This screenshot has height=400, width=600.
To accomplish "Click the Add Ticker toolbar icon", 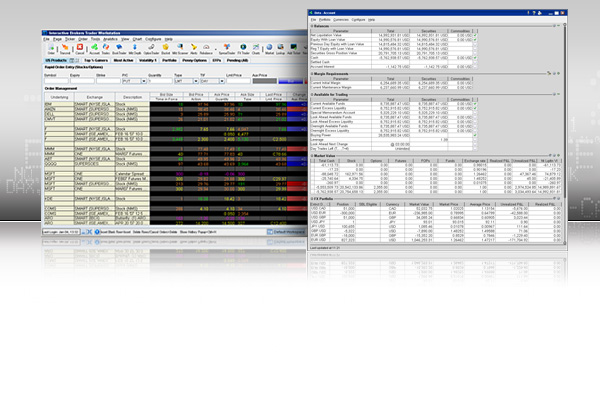I will [x=293, y=47].
